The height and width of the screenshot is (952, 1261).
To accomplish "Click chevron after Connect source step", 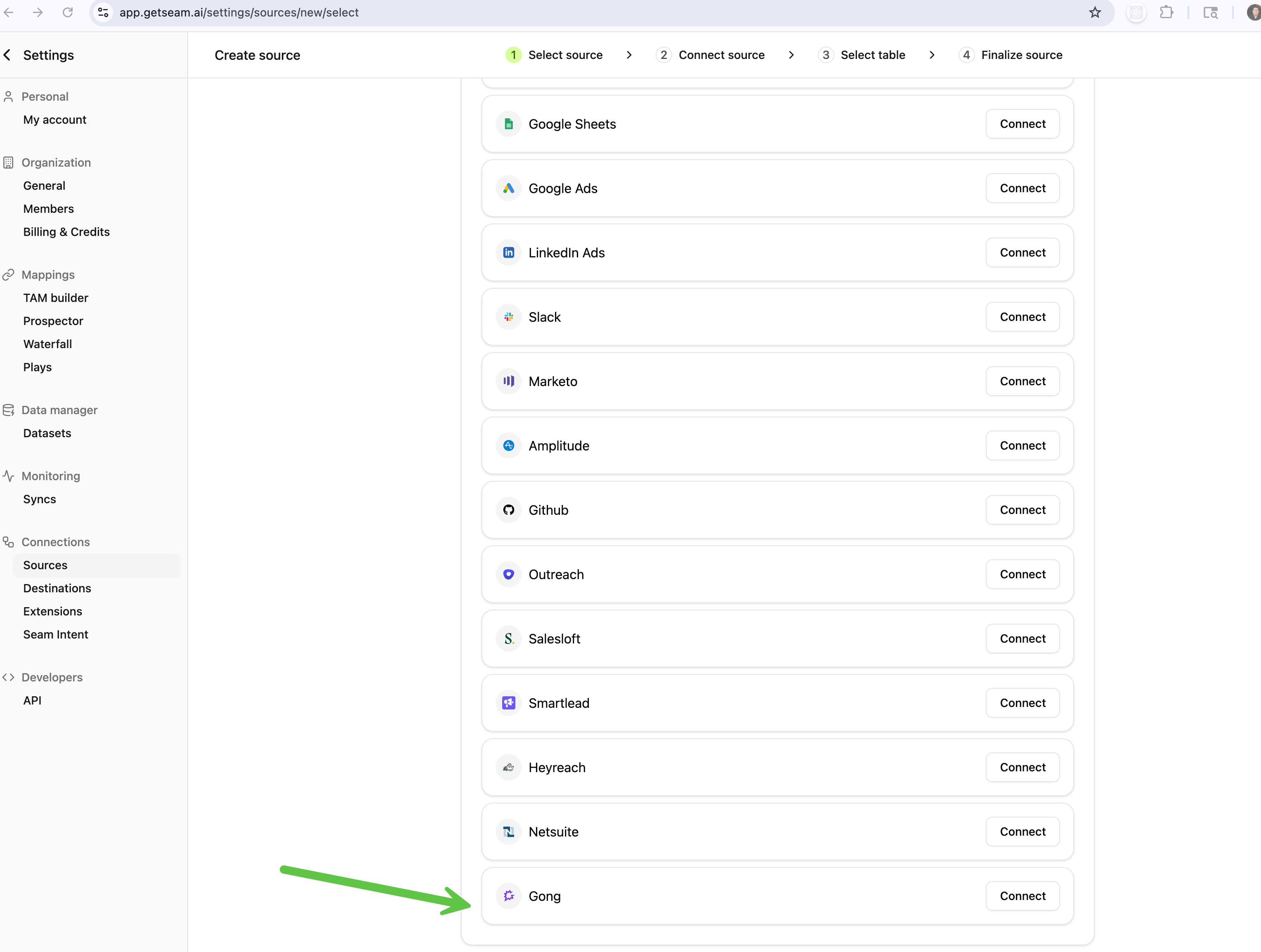I will [x=791, y=55].
